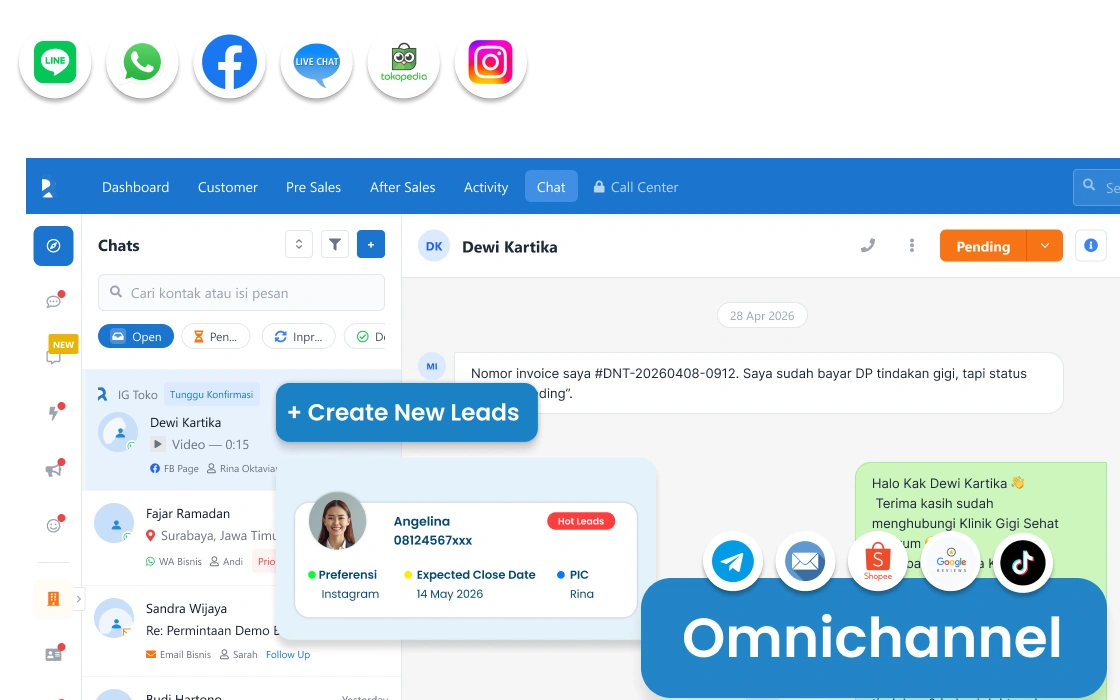Click the search magnifier in the navbar
Screen dimensions: 1120x700
click(x=1089, y=185)
